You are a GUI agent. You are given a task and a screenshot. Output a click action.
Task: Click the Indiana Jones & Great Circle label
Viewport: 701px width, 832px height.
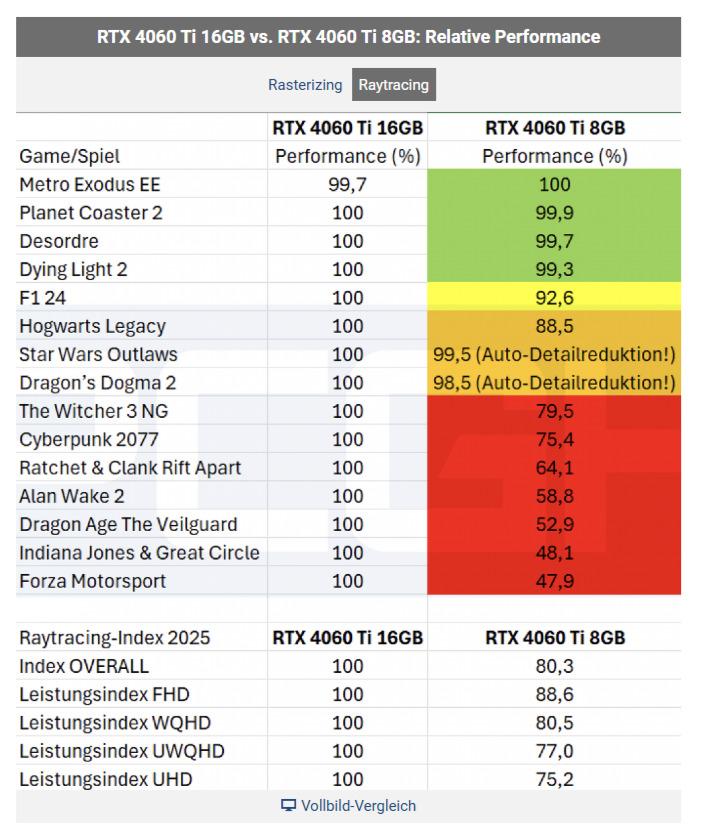tap(139, 553)
